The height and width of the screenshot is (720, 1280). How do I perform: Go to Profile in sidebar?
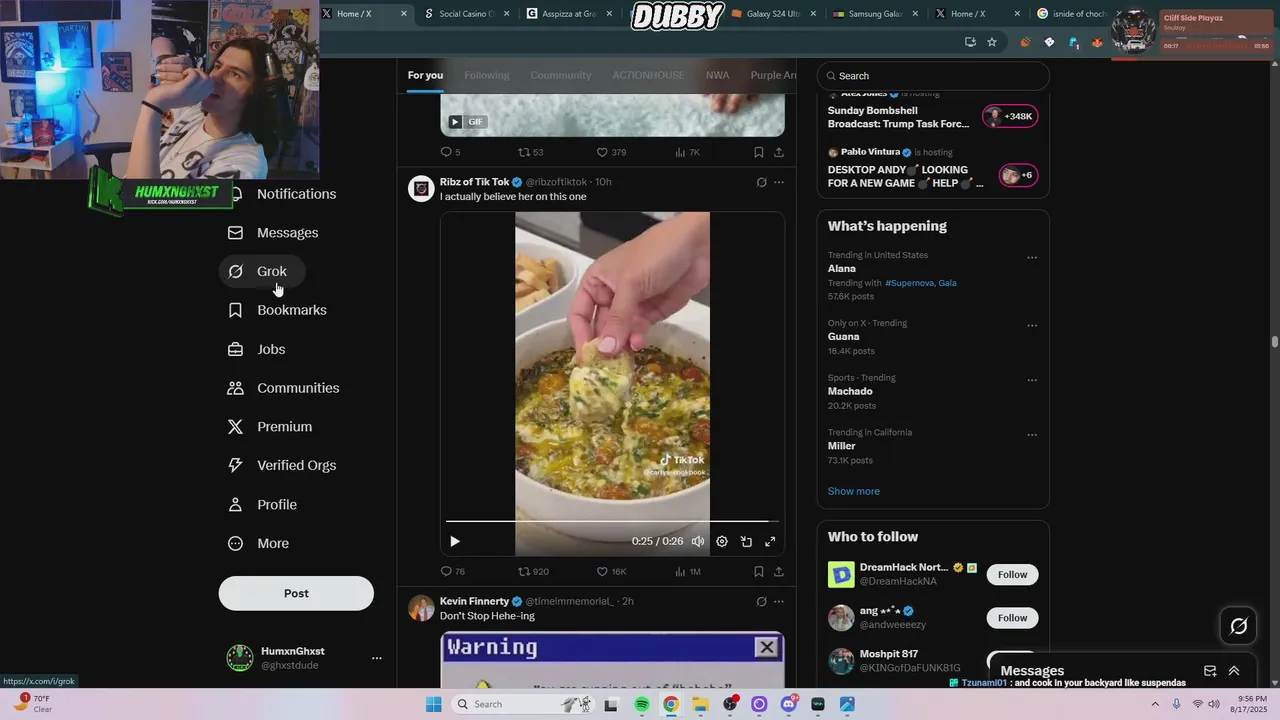263,504
